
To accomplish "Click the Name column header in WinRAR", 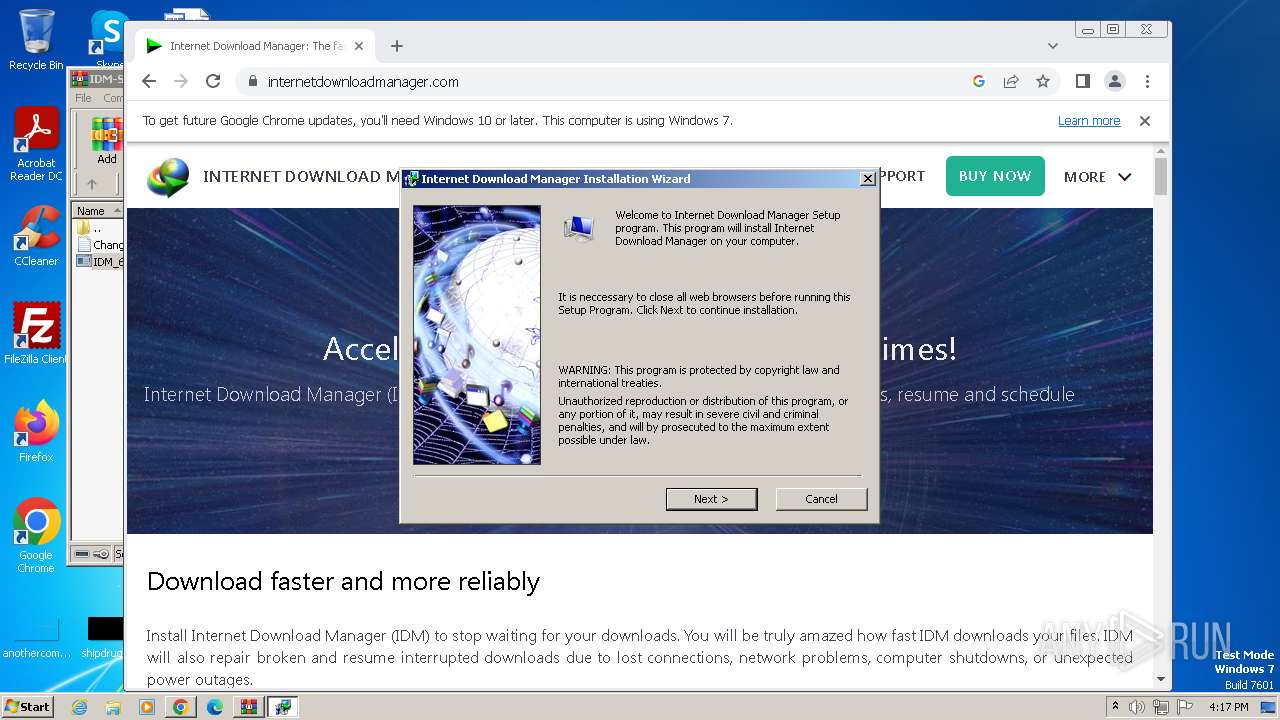I will (97, 211).
